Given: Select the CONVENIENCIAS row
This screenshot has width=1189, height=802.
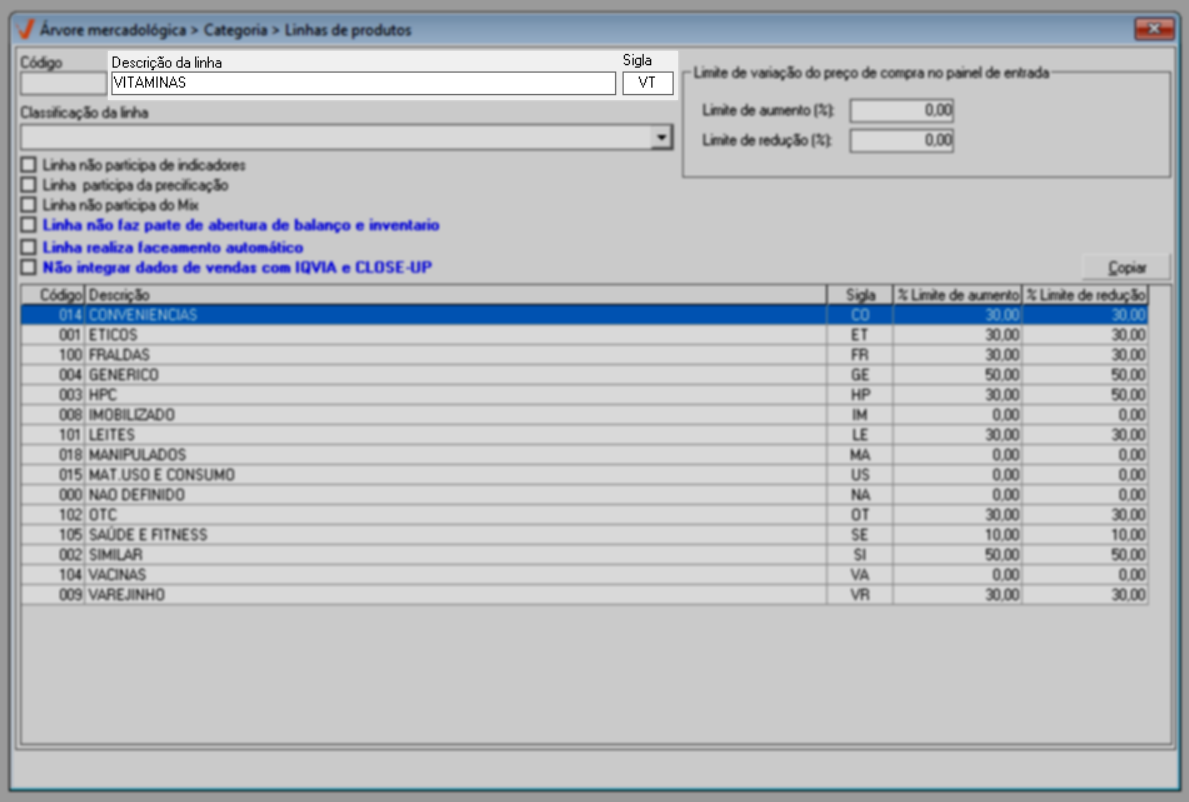Looking at the screenshot, I should coord(584,315).
